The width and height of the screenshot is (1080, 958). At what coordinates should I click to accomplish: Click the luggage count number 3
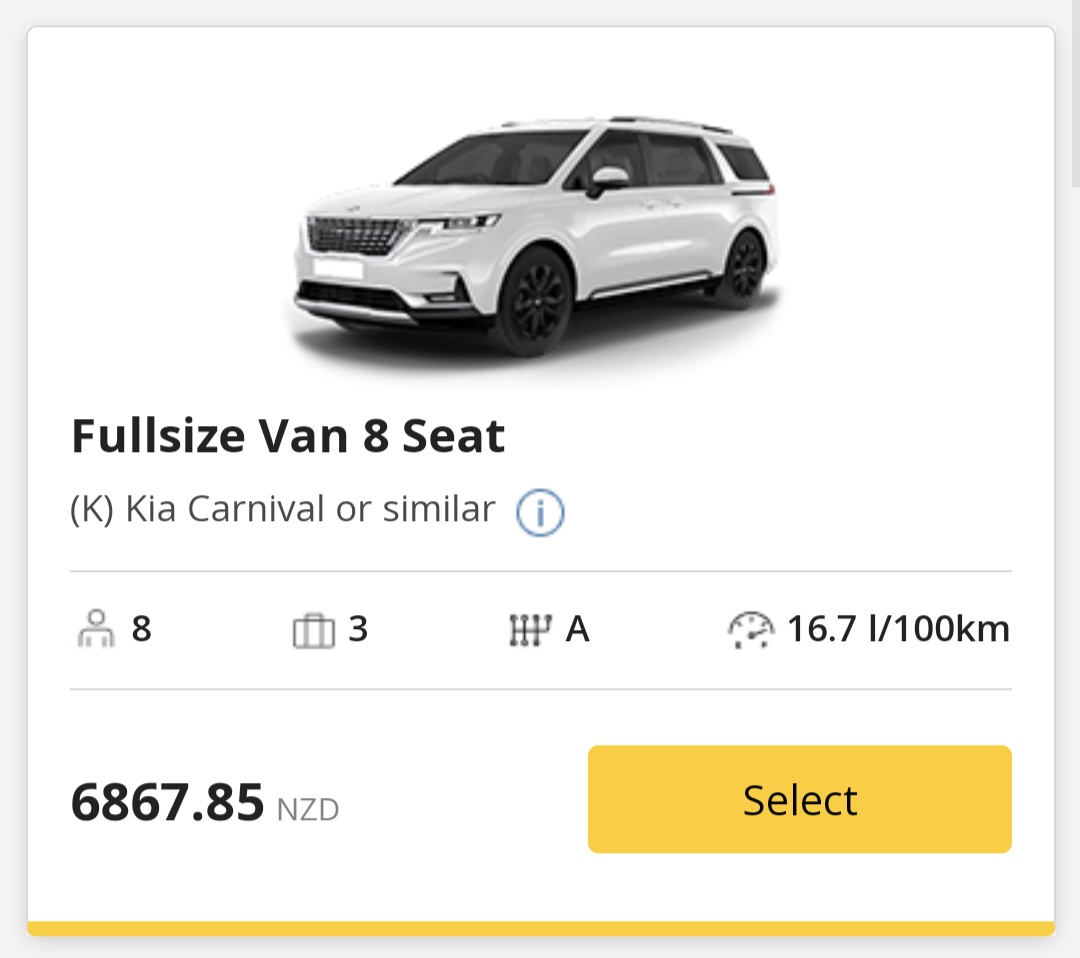tap(358, 630)
